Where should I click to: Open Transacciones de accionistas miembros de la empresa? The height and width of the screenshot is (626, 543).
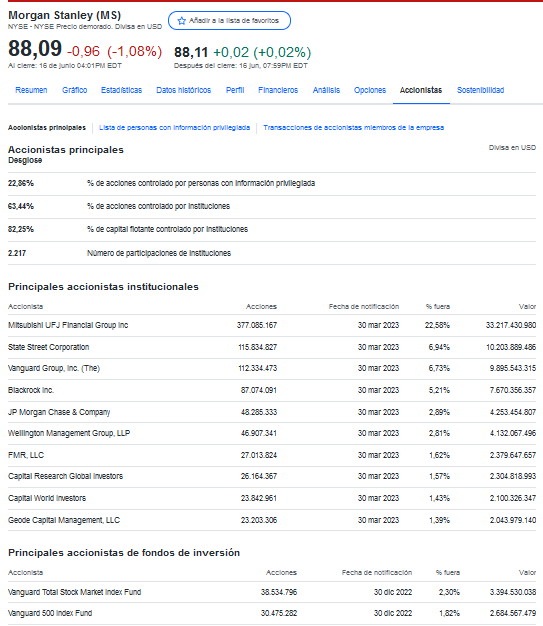coord(353,128)
